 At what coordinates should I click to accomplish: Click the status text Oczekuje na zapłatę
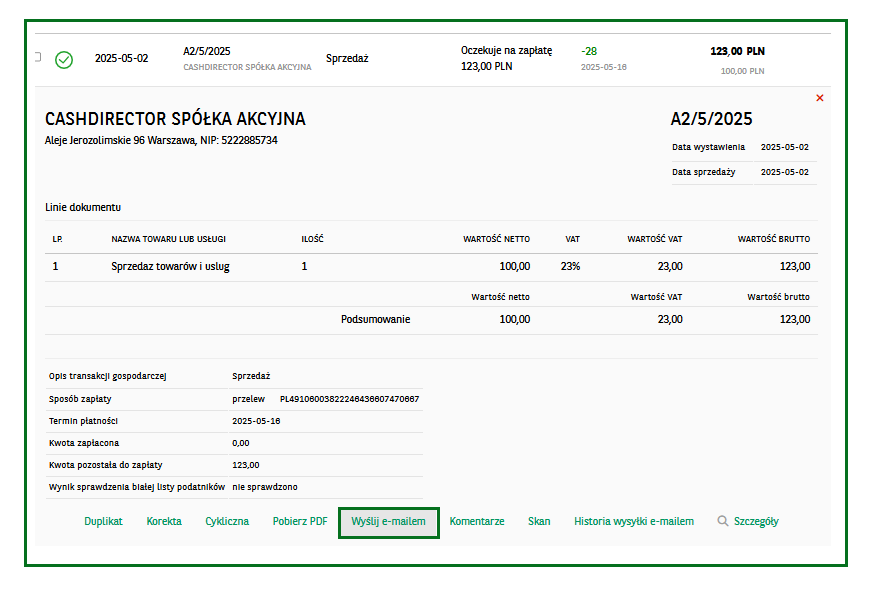pos(506,50)
